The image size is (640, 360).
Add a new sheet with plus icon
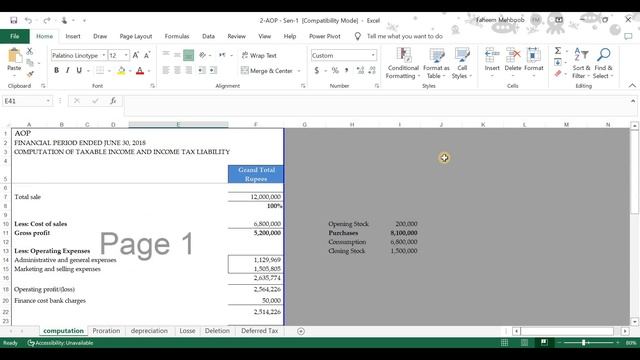(x=301, y=331)
